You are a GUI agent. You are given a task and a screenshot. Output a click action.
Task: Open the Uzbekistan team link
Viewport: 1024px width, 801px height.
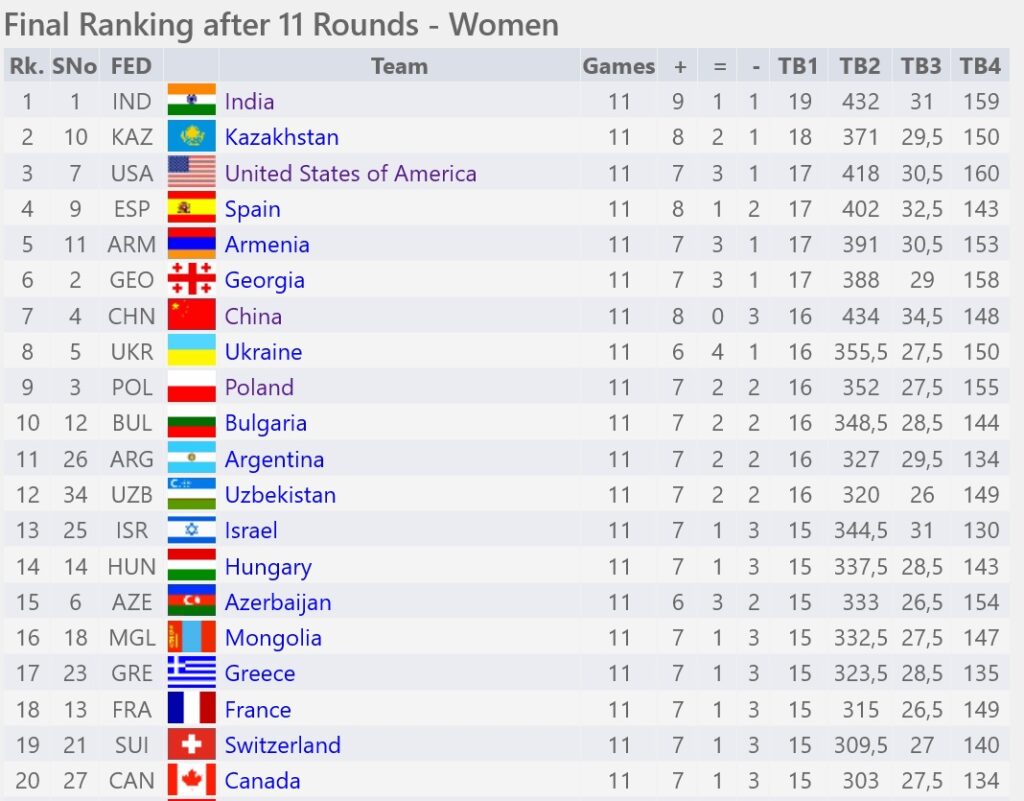pos(280,495)
